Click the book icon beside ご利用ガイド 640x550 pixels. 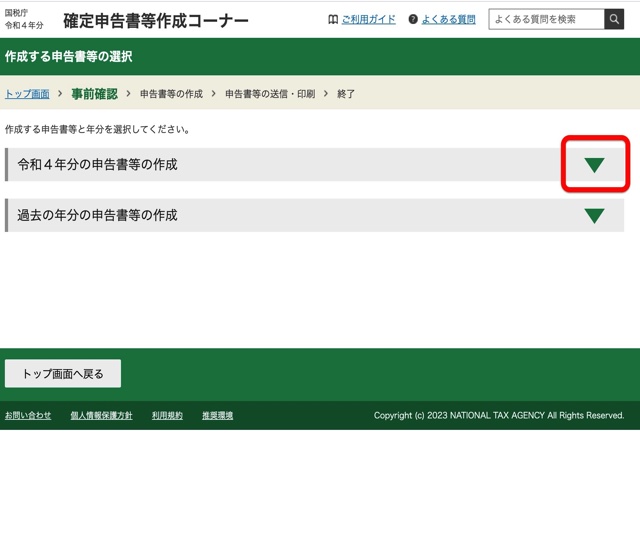(333, 20)
